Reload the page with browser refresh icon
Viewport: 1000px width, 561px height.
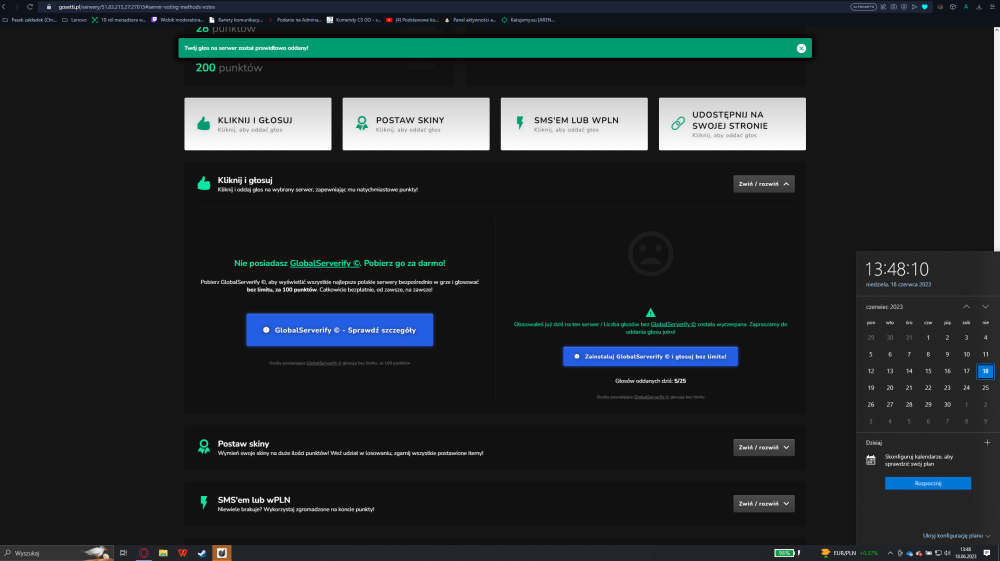pos(29,6)
